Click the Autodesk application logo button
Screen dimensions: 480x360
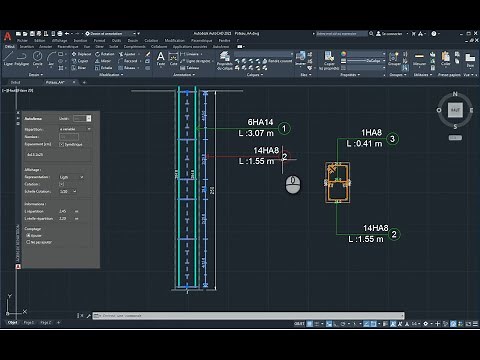7,36
